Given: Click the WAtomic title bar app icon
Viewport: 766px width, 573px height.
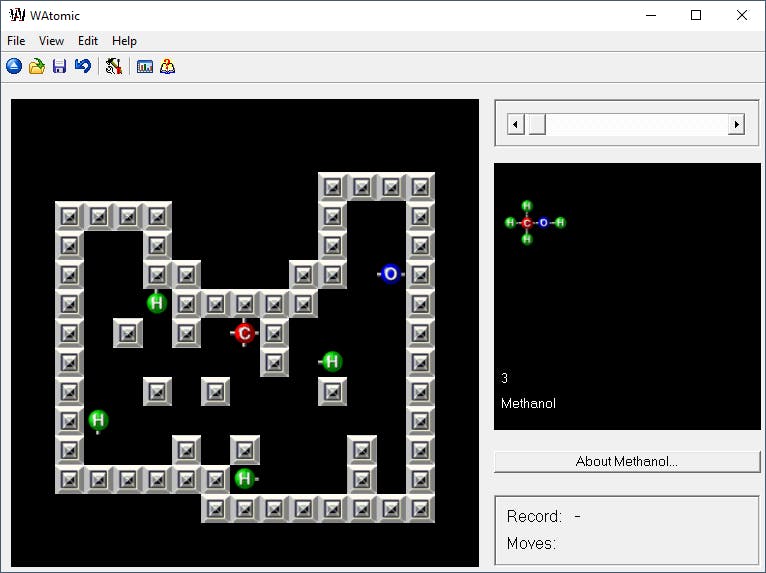Looking at the screenshot, I should [17, 15].
